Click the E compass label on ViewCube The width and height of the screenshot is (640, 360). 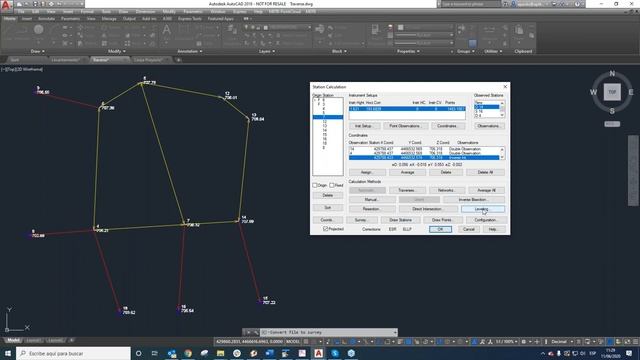tap(631, 92)
